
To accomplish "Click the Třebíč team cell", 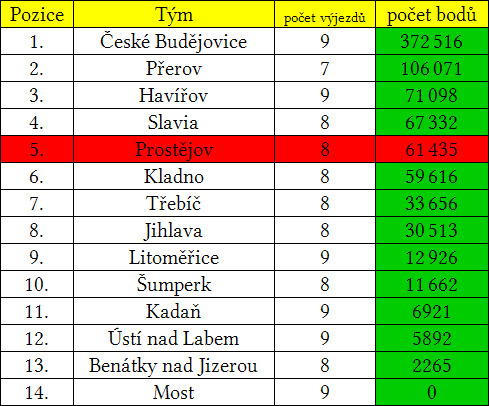I will 174,203.
